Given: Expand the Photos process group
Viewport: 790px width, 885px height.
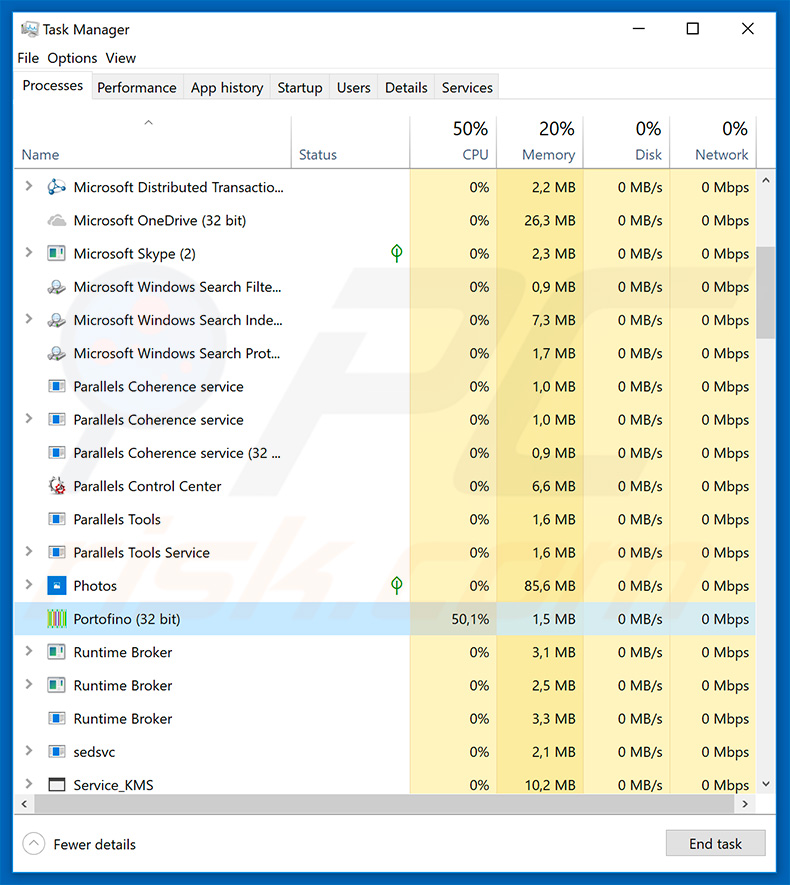Looking at the screenshot, I should (x=29, y=585).
